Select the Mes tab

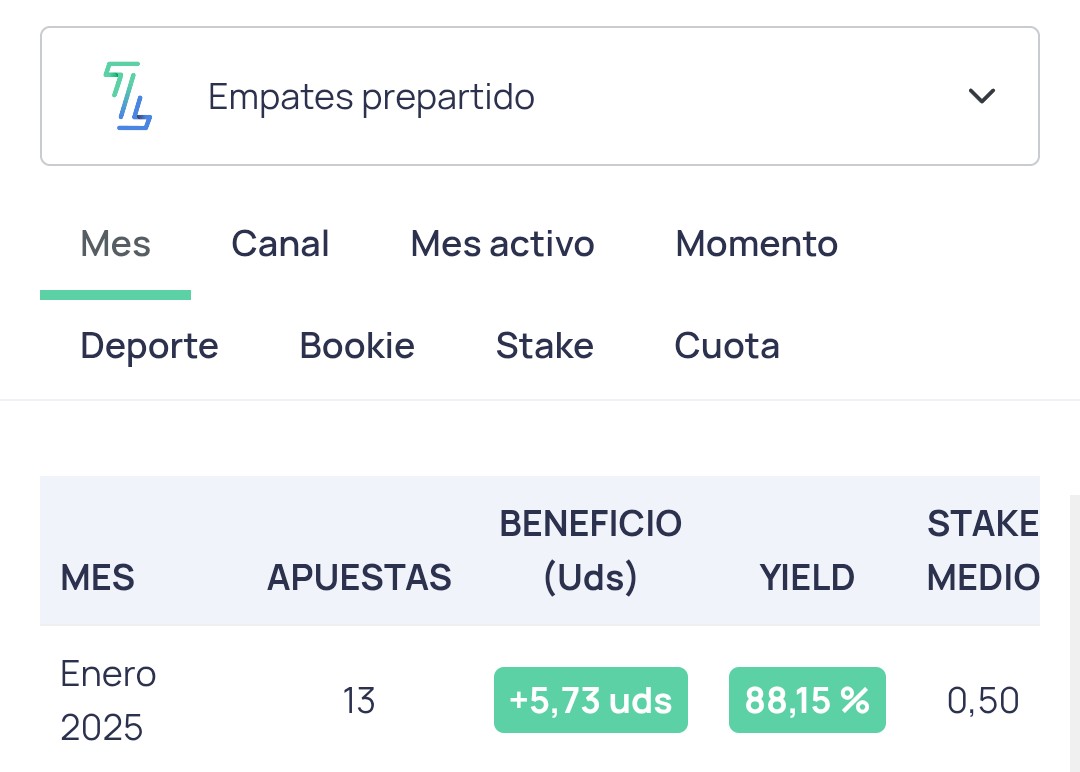[x=115, y=244]
